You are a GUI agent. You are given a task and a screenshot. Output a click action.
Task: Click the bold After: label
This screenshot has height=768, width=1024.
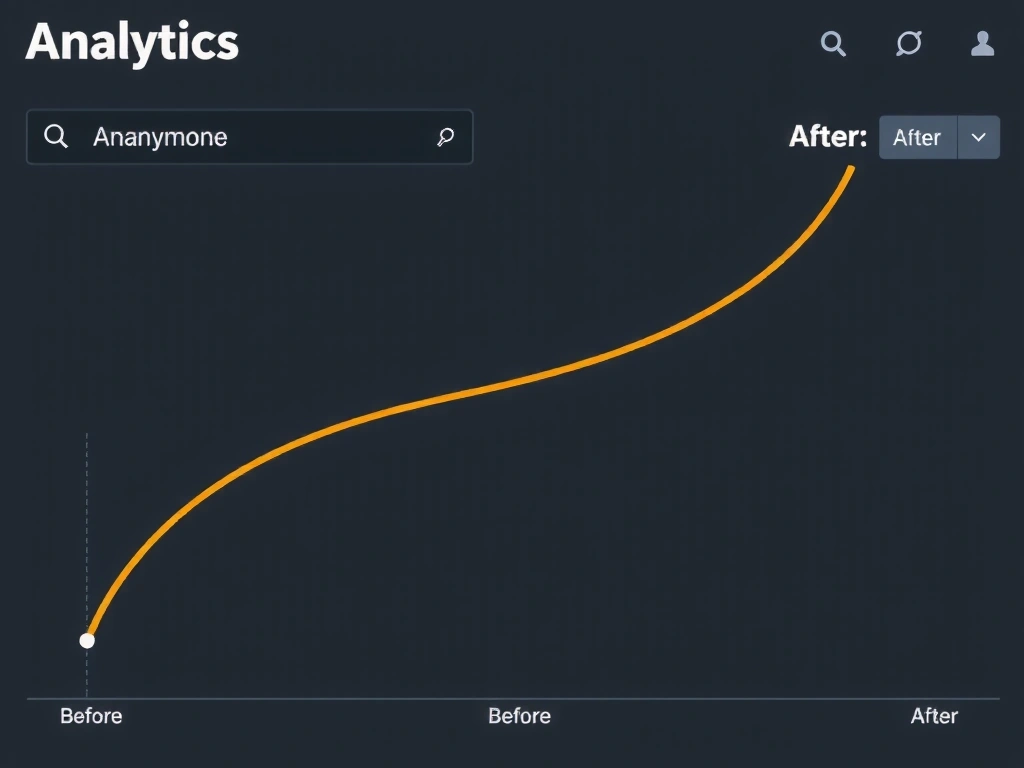827,137
